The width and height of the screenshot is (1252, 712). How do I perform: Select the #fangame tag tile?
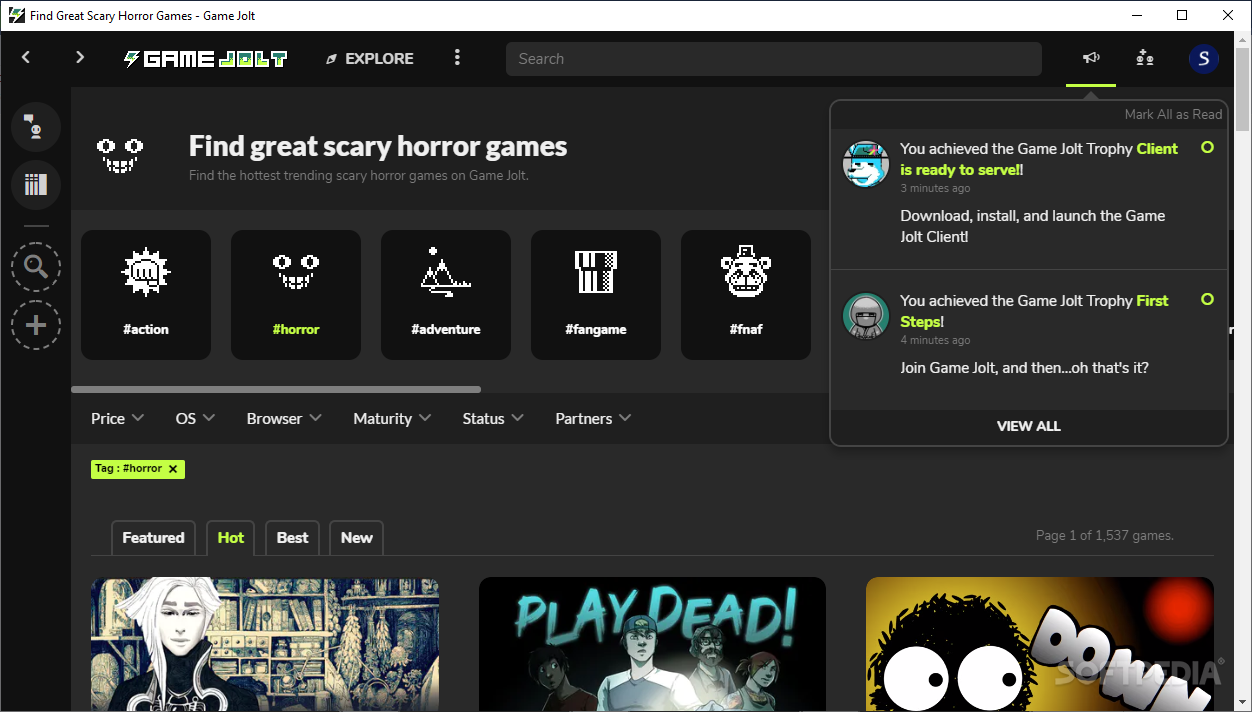click(596, 295)
